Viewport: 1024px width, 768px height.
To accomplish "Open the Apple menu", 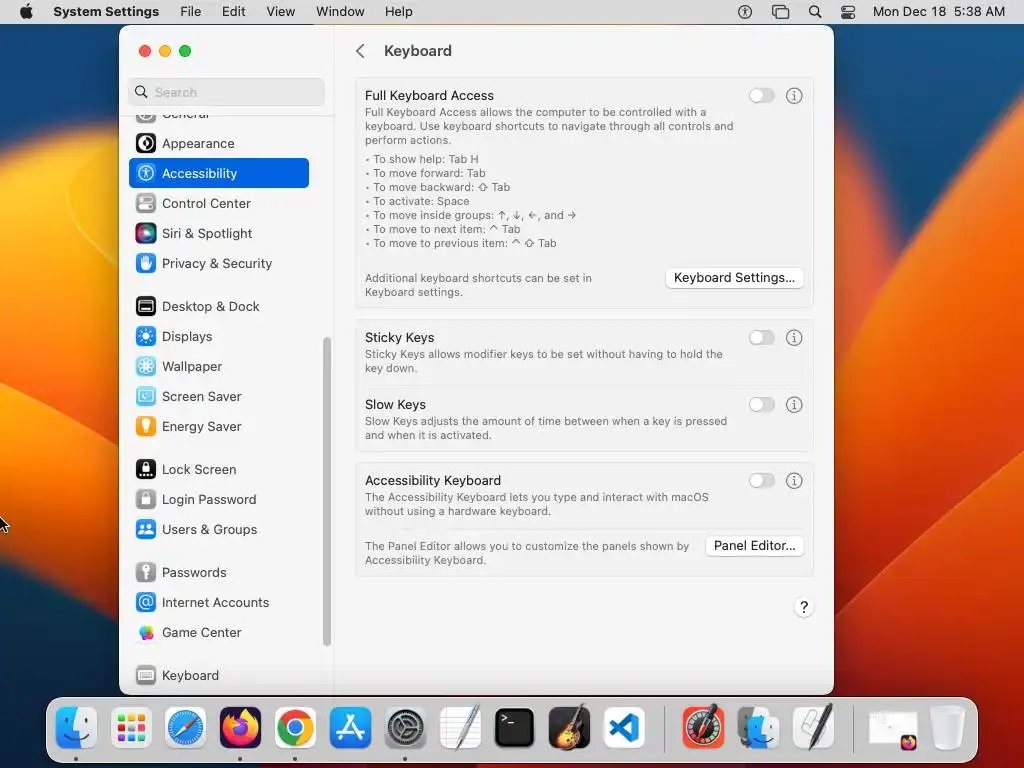I will coord(26,12).
